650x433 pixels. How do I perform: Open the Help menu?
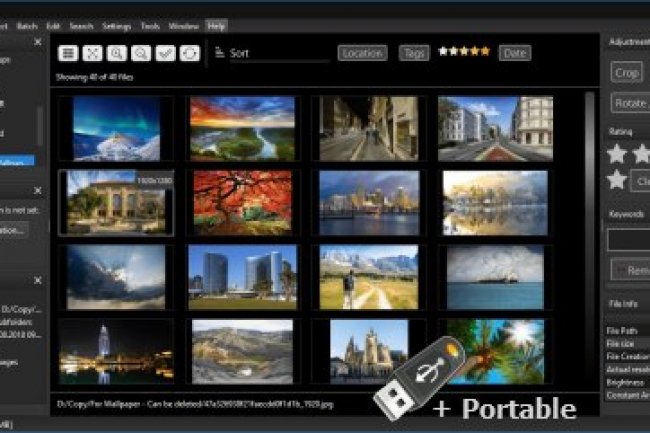coord(217,25)
